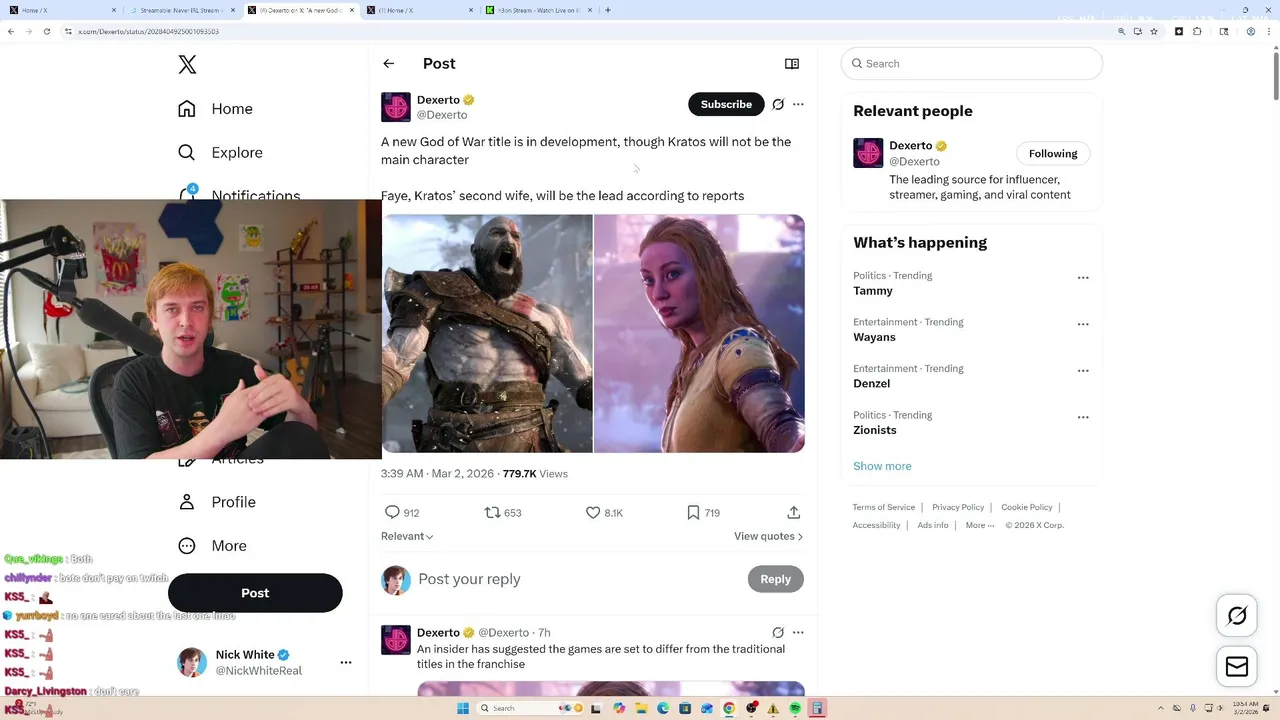Click browser back arrow
The width and height of the screenshot is (1280, 720).
[x=11, y=31]
